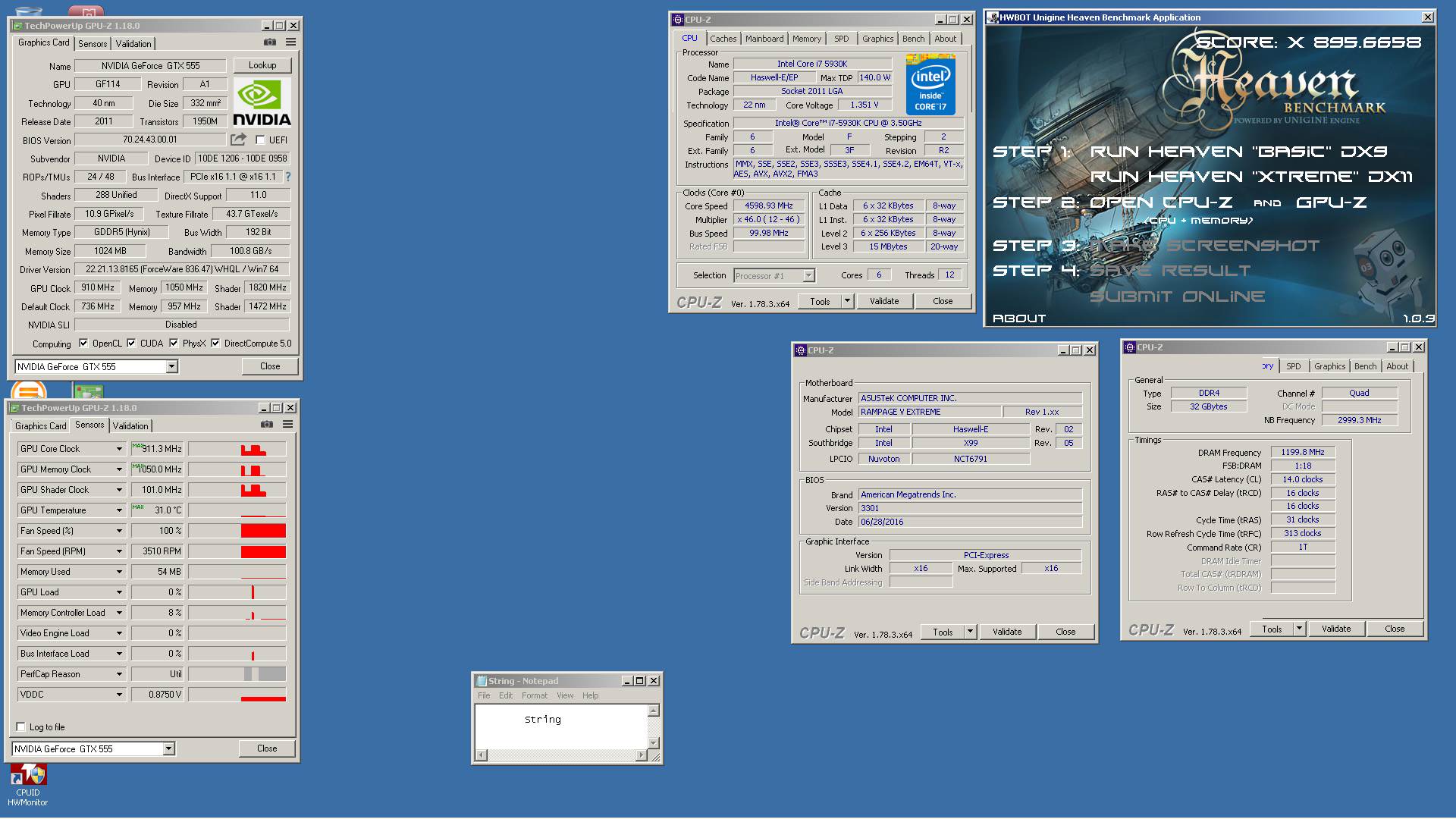This screenshot has width=1456, height=819.
Task: Open the GPU selector dropdown in Graphics Card window
Action: [171, 367]
